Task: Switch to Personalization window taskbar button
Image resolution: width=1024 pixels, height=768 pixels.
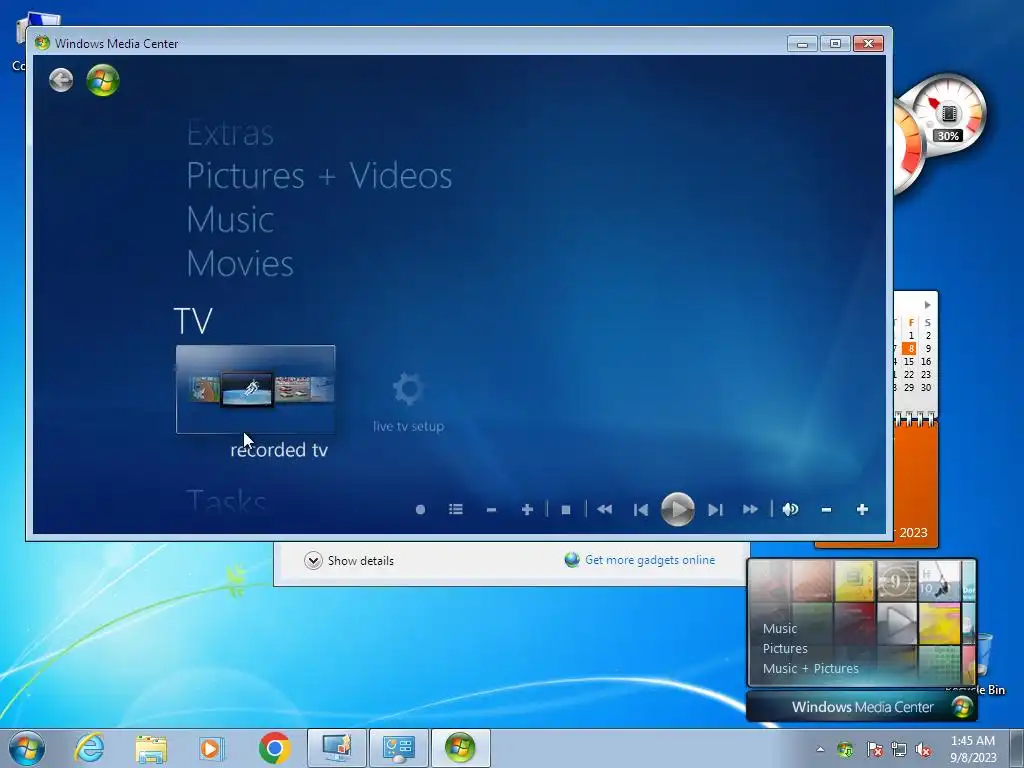Action: [x=337, y=748]
